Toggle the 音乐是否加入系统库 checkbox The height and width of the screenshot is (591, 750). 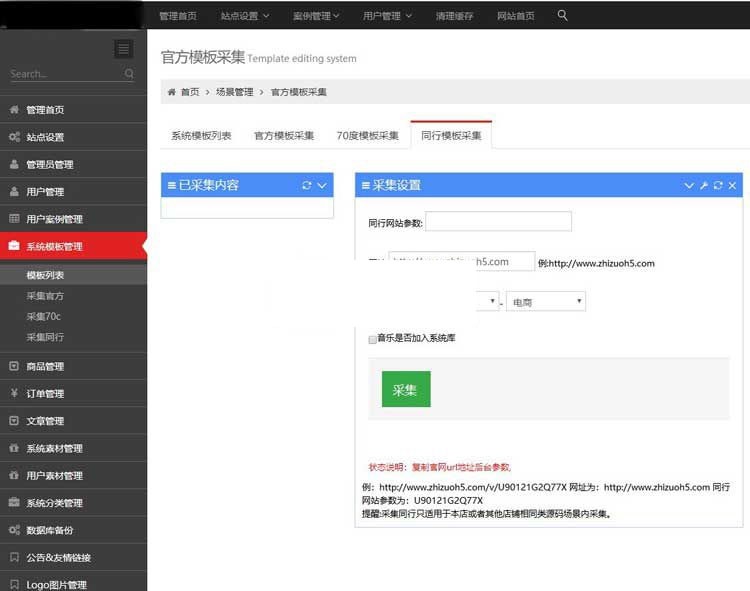373,339
